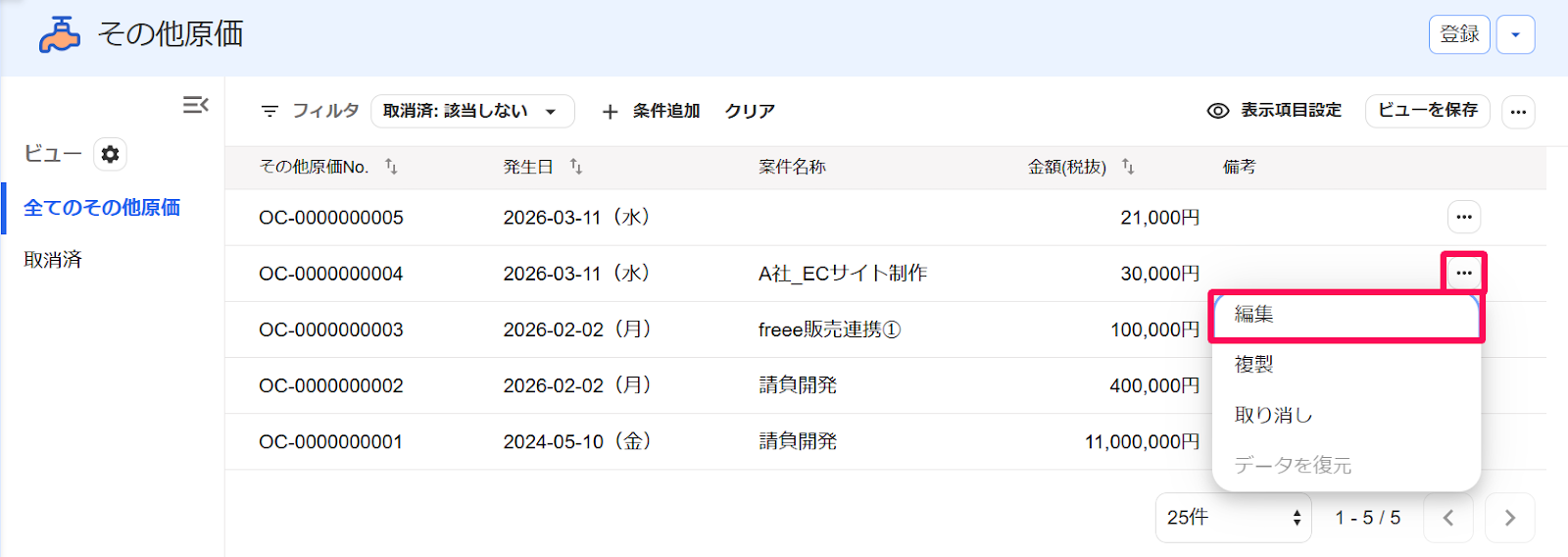Click 請負開発 in row OC-0000000001
The height and width of the screenshot is (557, 1568).
tap(798, 441)
